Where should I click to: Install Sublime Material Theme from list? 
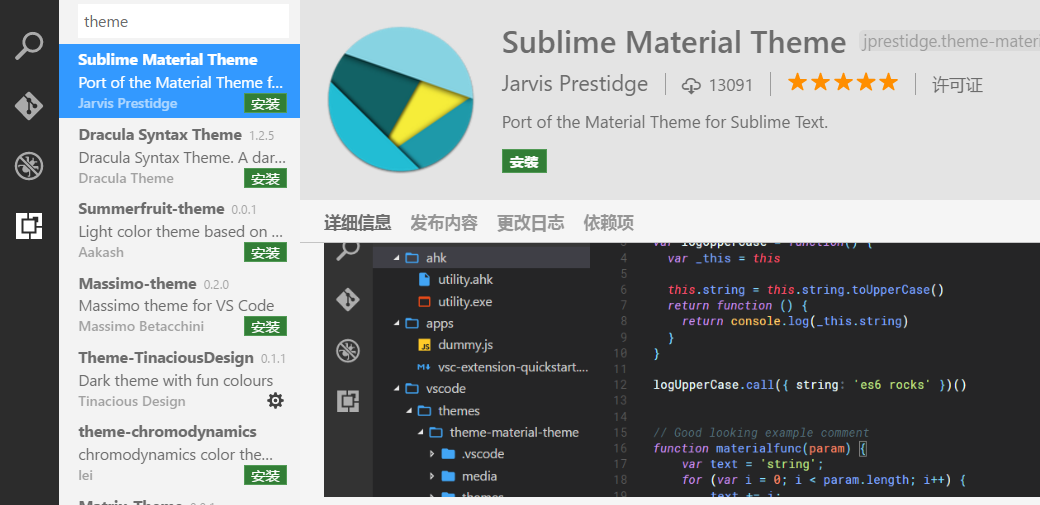pos(265,104)
